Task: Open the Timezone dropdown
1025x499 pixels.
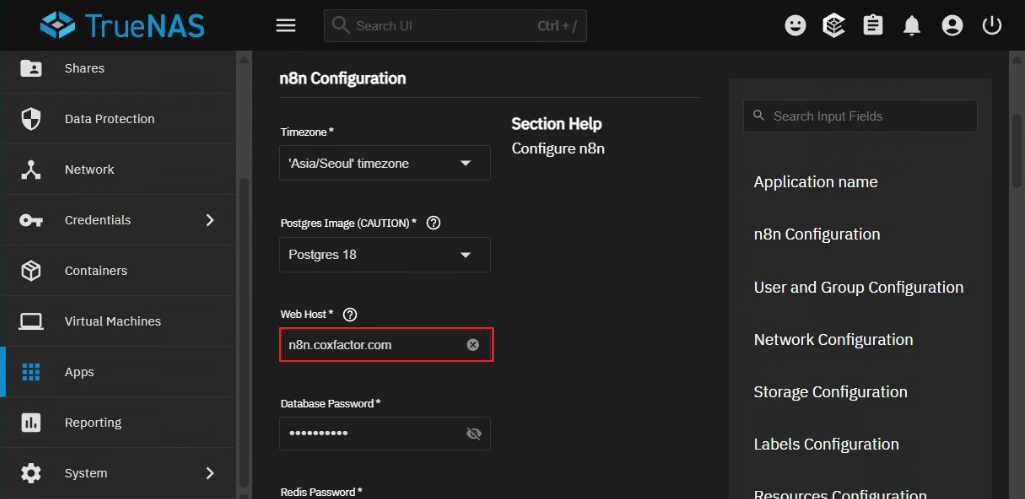Action: click(x=385, y=163)
